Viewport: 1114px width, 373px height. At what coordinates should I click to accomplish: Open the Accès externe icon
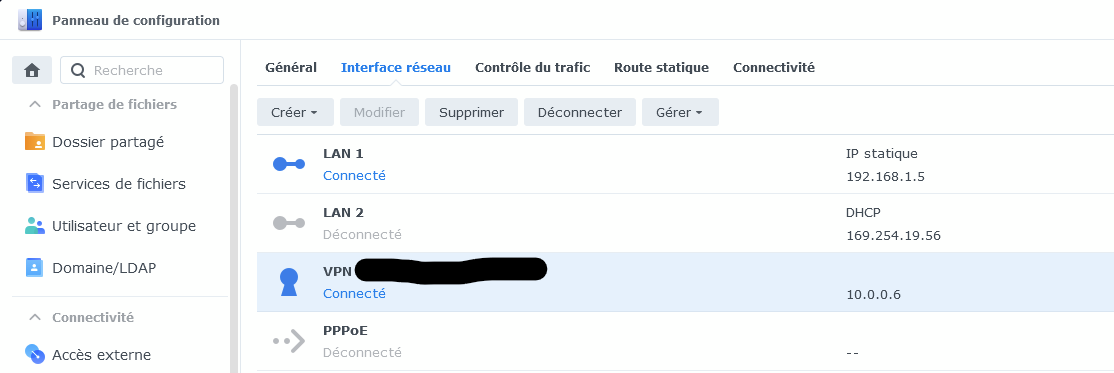pos(34,353)
